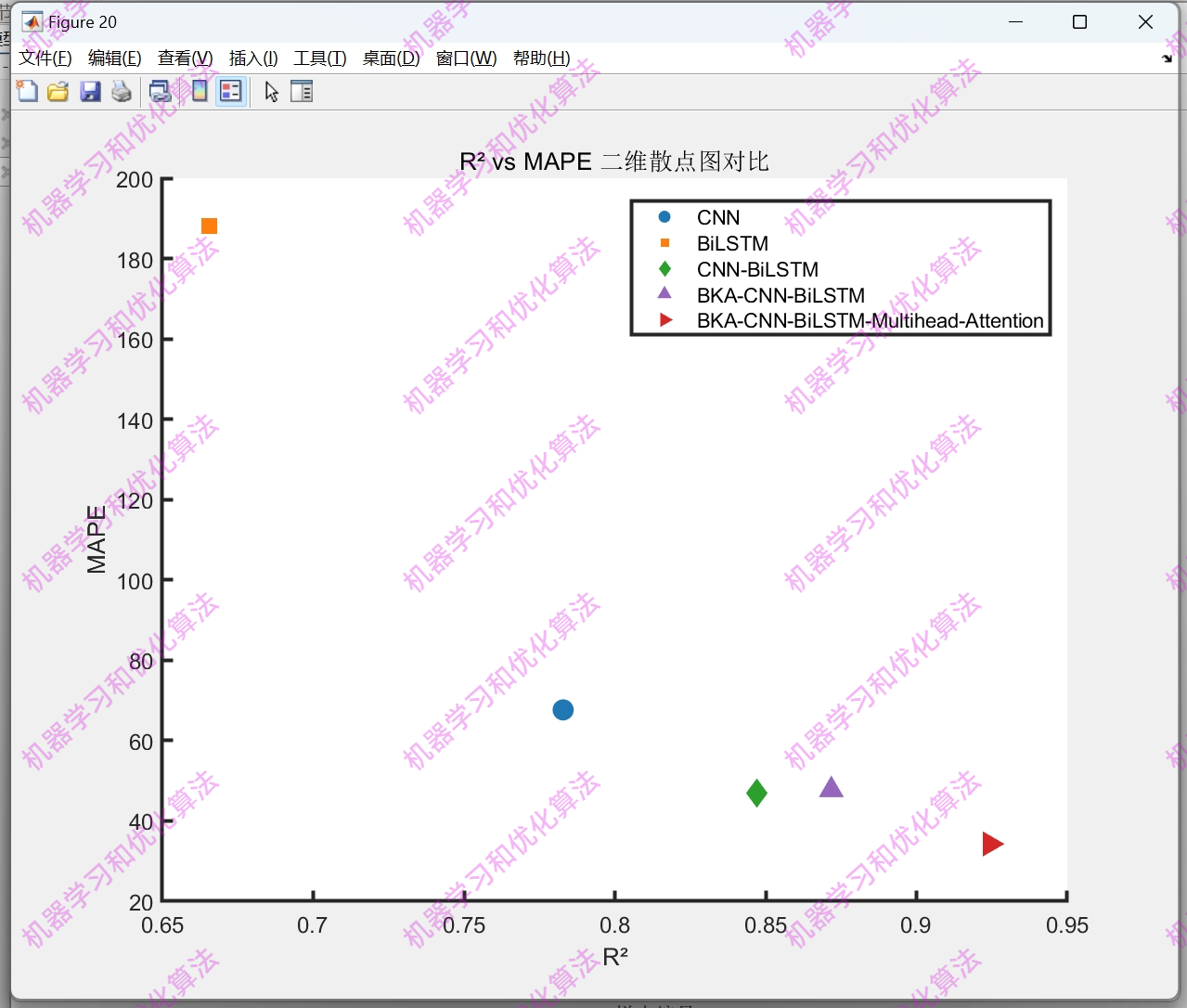The height and width of the screenshot is (1008, 1187).
Task: Click the purple triangle marker in legend
Action: pyautogui.click(x=664, y=293)
